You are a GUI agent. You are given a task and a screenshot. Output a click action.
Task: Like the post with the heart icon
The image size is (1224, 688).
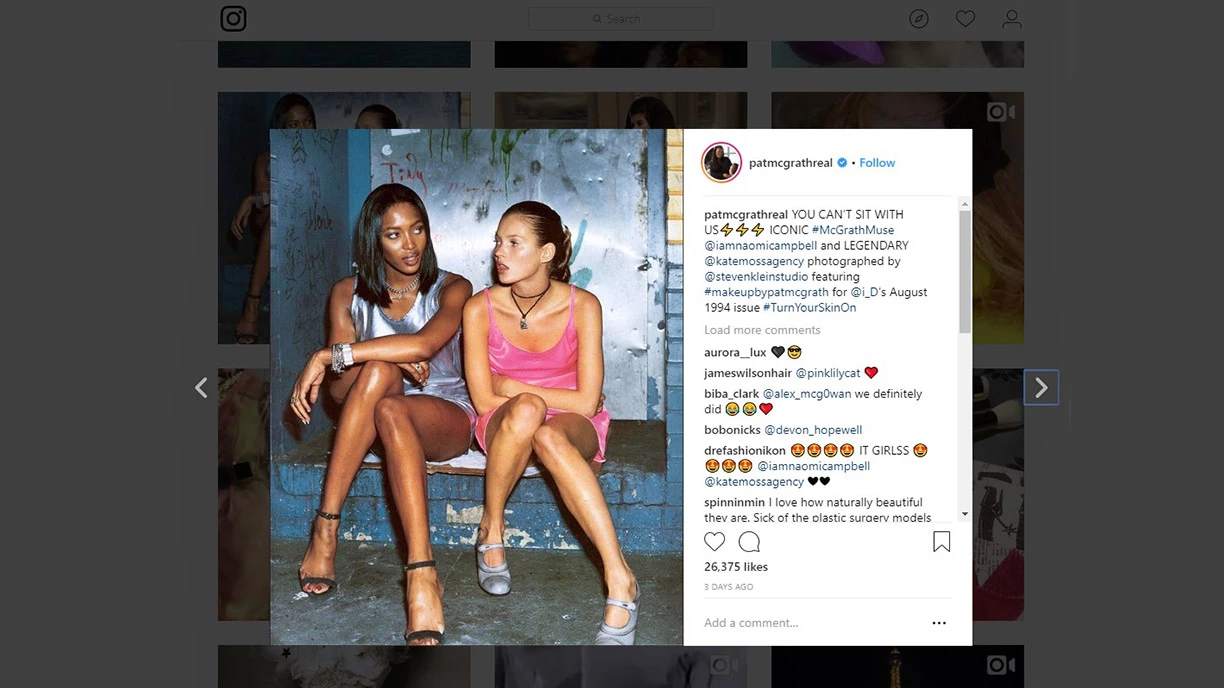click(x=714, y=542)
